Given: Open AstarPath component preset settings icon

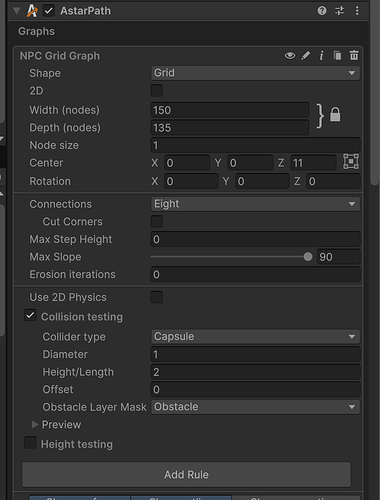Looking at the screenshot, I should (x=339, y=11).
